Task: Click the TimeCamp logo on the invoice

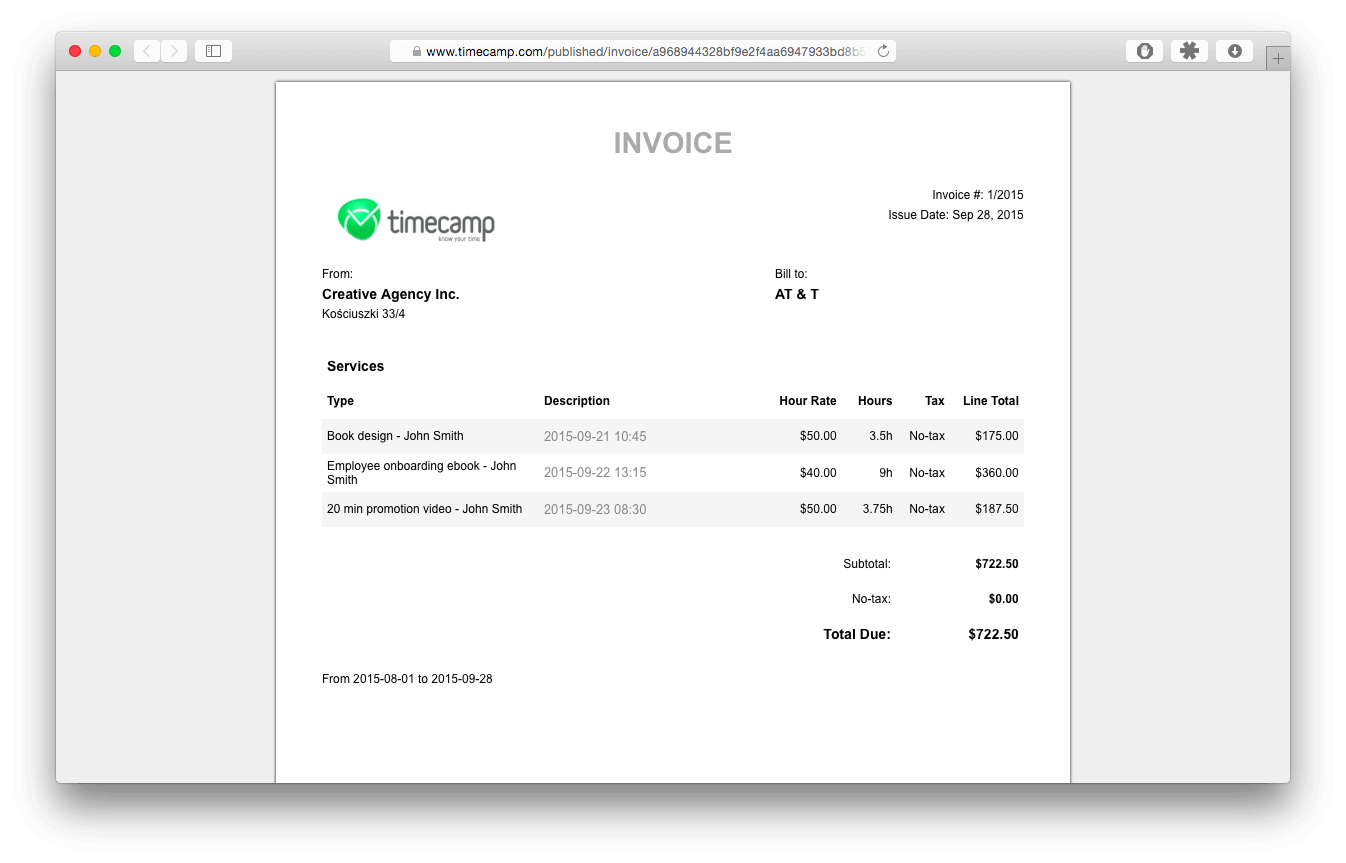Action: click(416, 219)
